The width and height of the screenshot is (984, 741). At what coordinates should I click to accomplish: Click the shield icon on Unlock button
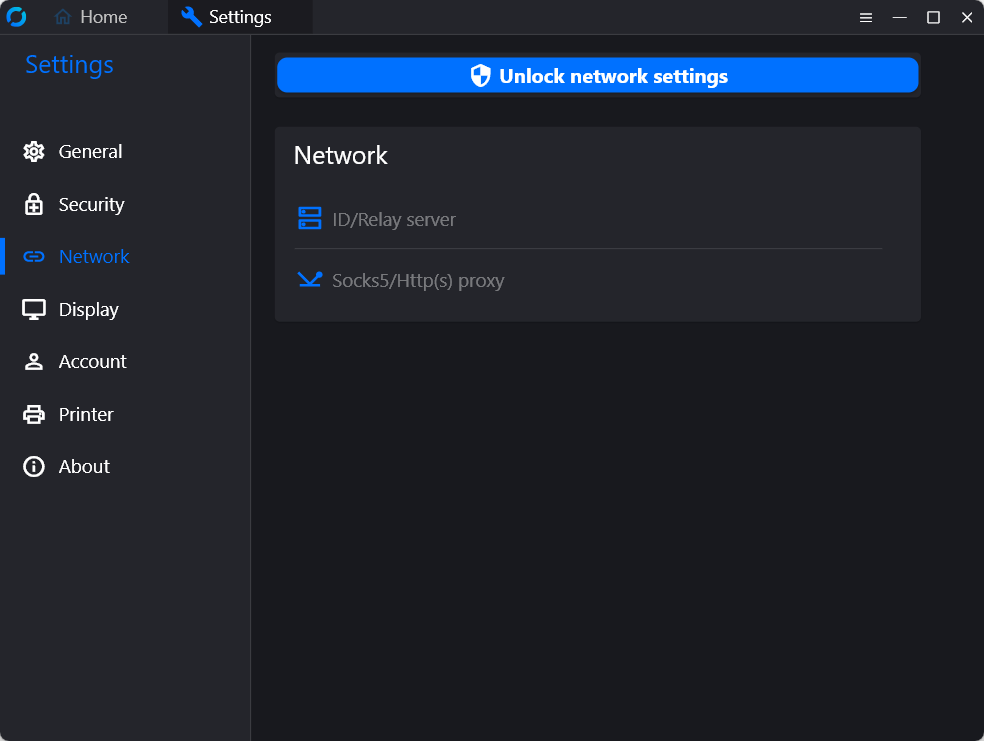pos(481,76)
